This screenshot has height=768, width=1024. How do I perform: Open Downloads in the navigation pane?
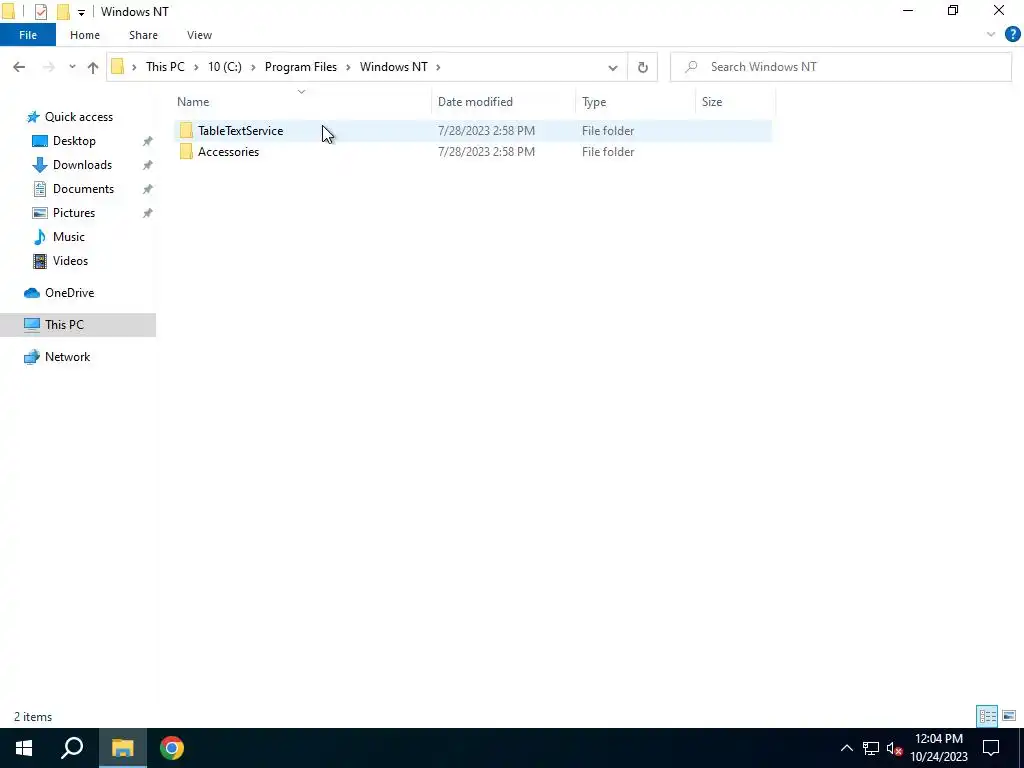point(82,165)
